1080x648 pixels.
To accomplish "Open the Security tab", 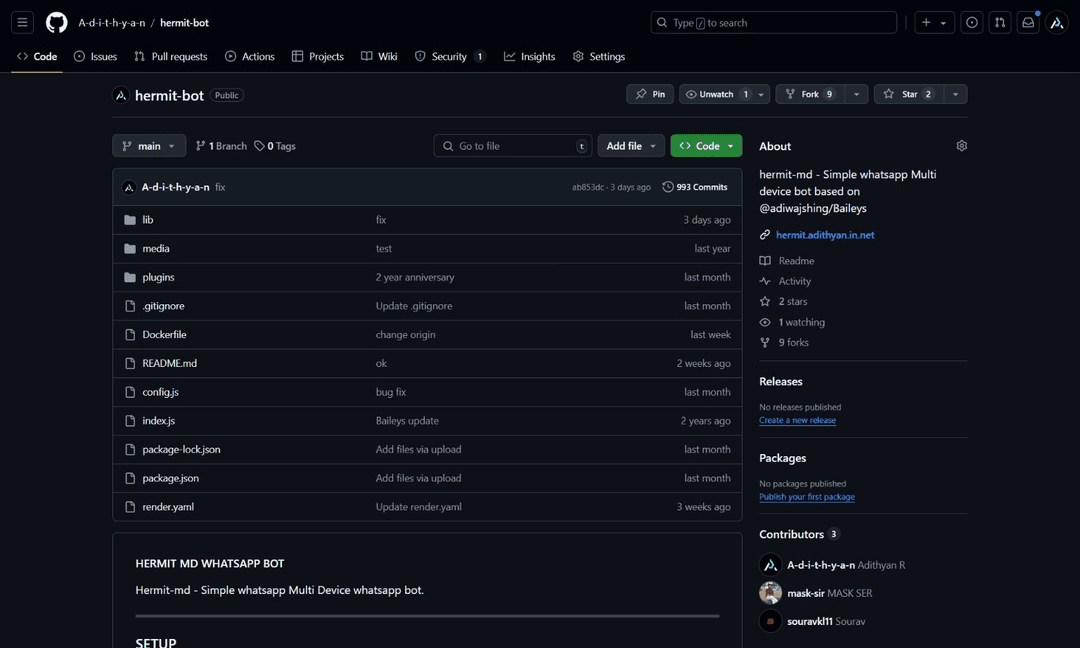I will (x=450, y=56).
